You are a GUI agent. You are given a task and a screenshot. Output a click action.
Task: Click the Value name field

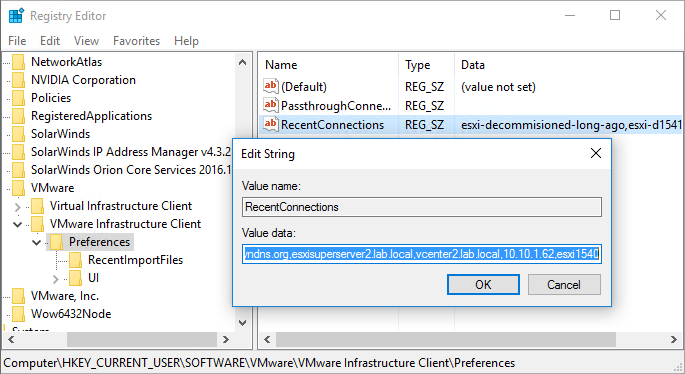(422, 207)
